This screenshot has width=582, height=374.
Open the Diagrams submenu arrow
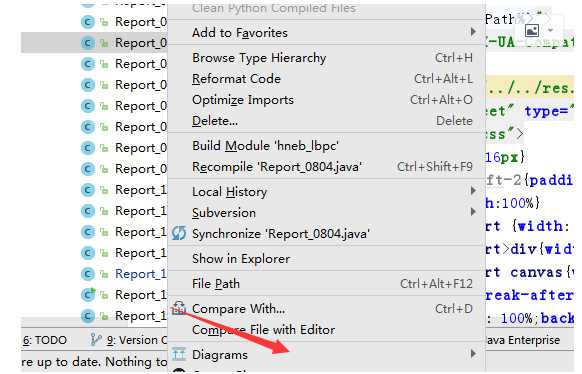pos(473,353)
